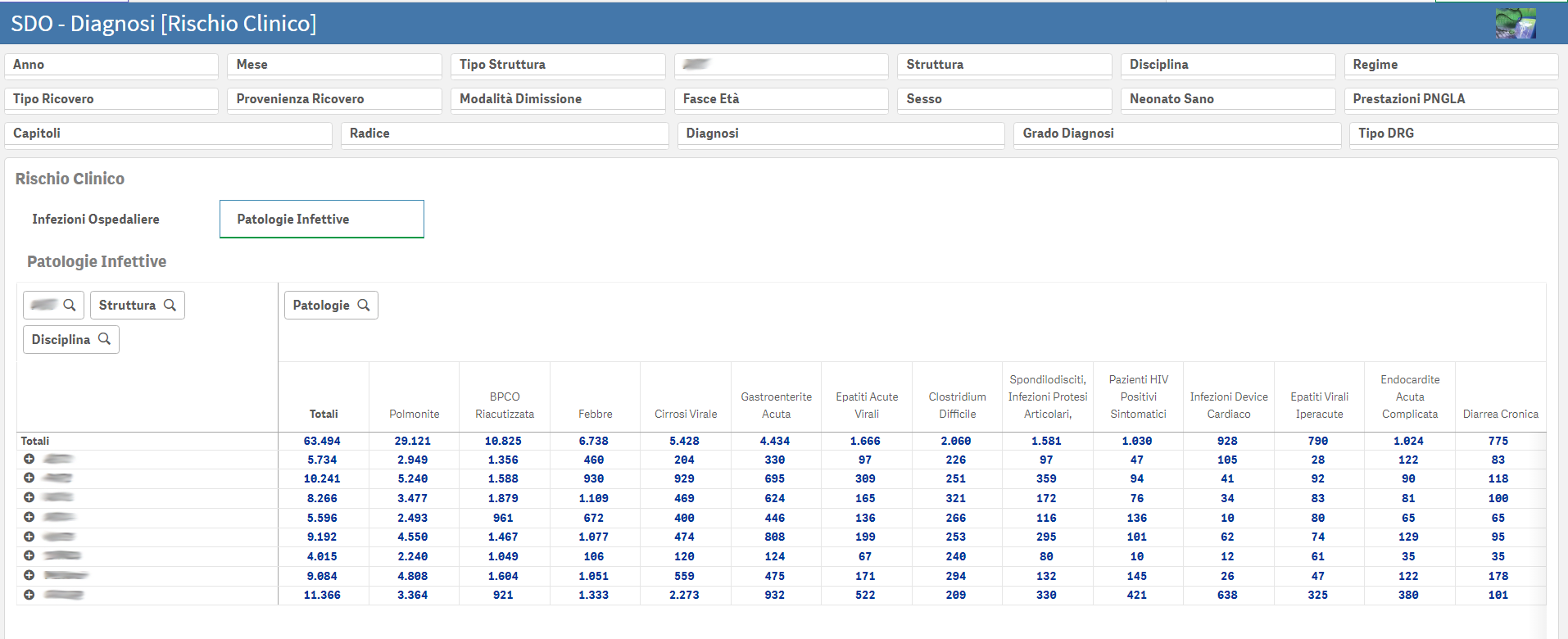Click the SDO - Diagnosi sheet title
1568x639 pixels.
pos(163,23)
